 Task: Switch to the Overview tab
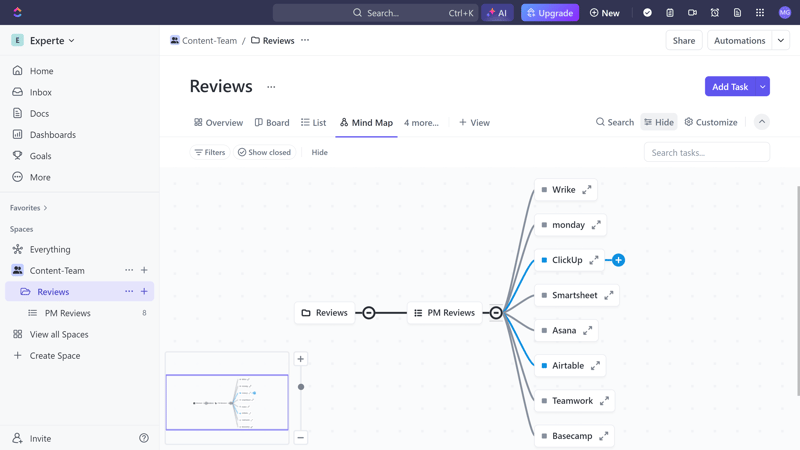point(218,122)
